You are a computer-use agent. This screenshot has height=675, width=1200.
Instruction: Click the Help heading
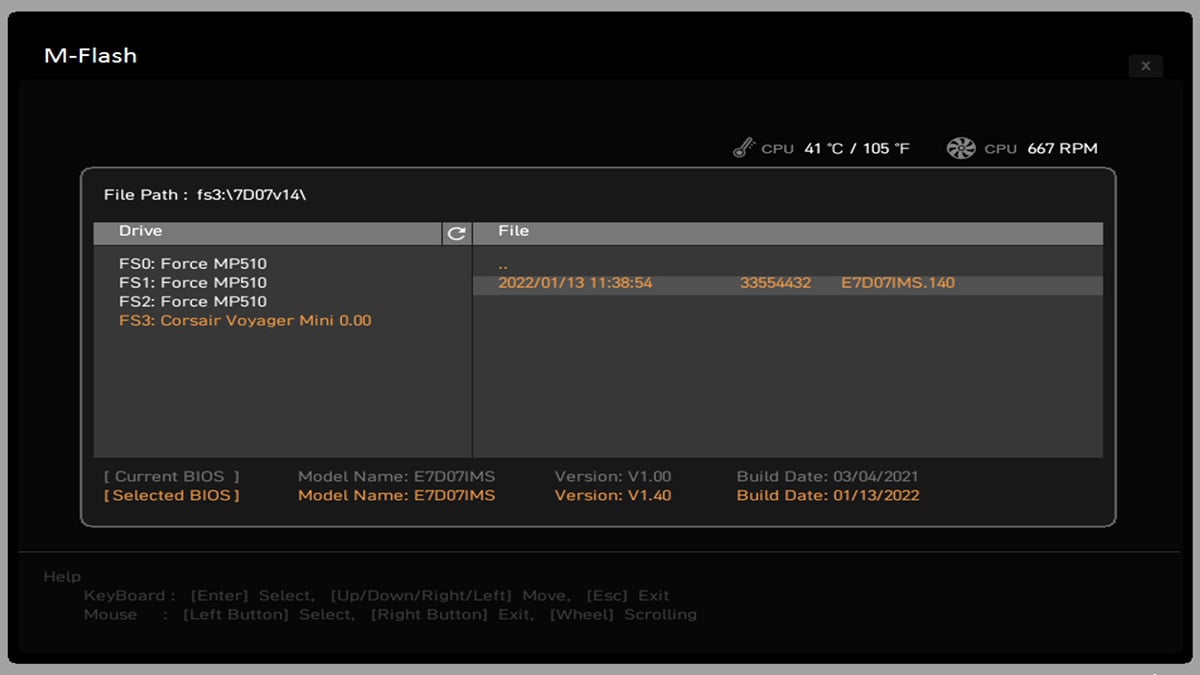62,577
